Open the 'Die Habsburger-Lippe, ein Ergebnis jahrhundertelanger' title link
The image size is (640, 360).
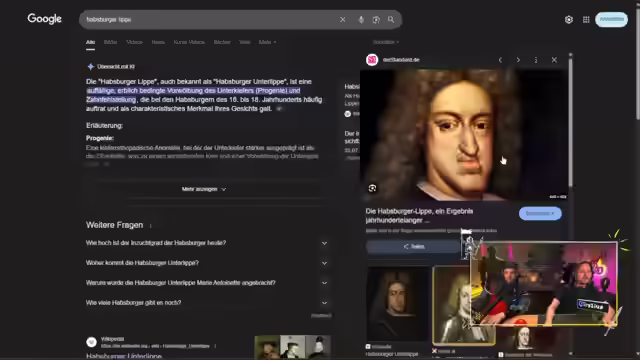(x=420, y=216)
